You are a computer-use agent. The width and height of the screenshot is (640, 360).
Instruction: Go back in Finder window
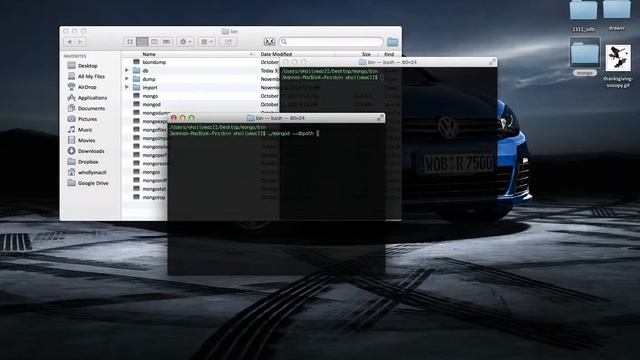70,42
